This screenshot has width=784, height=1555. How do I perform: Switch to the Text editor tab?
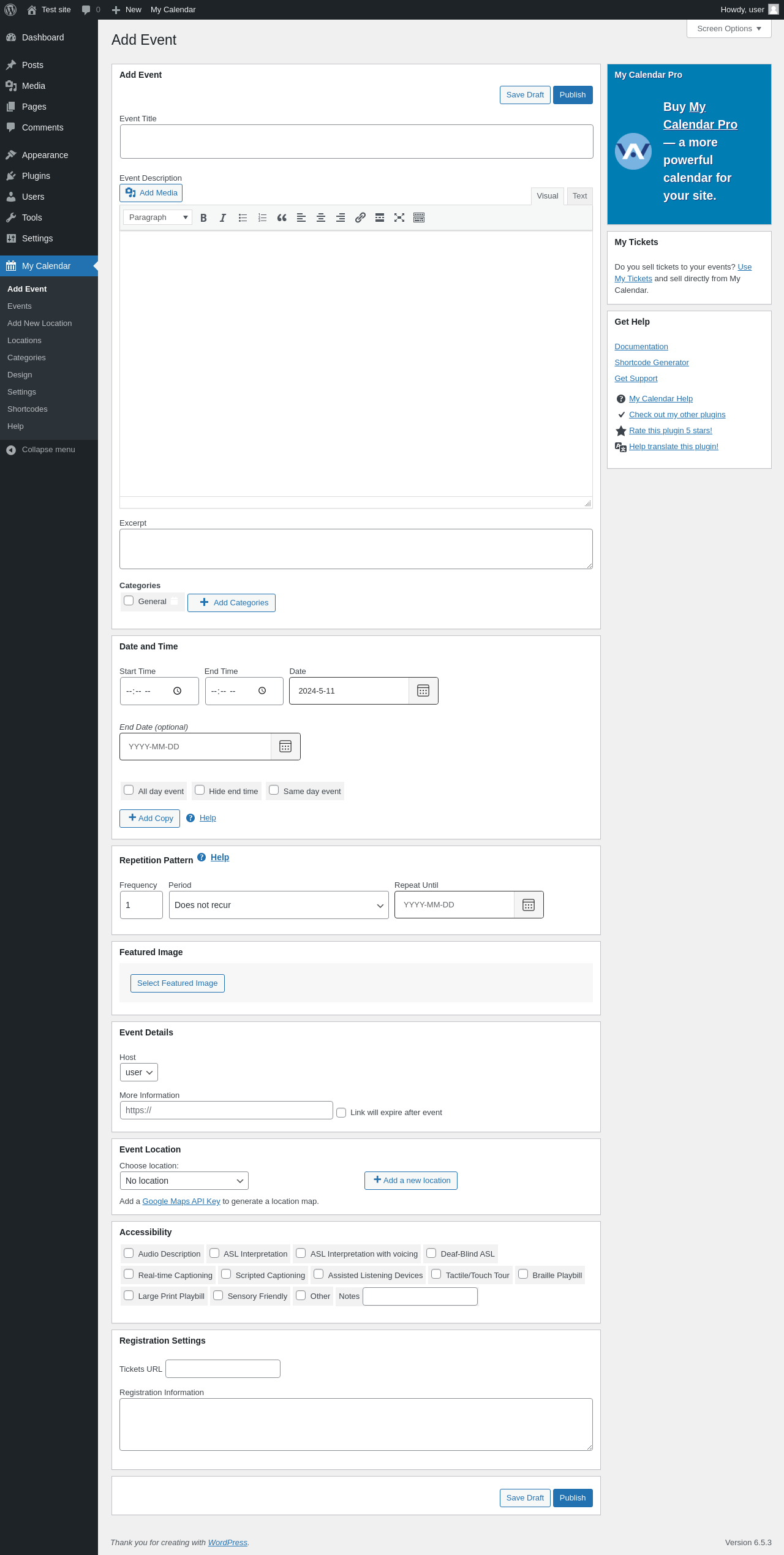pyautogui.click(x=579, y=196)
